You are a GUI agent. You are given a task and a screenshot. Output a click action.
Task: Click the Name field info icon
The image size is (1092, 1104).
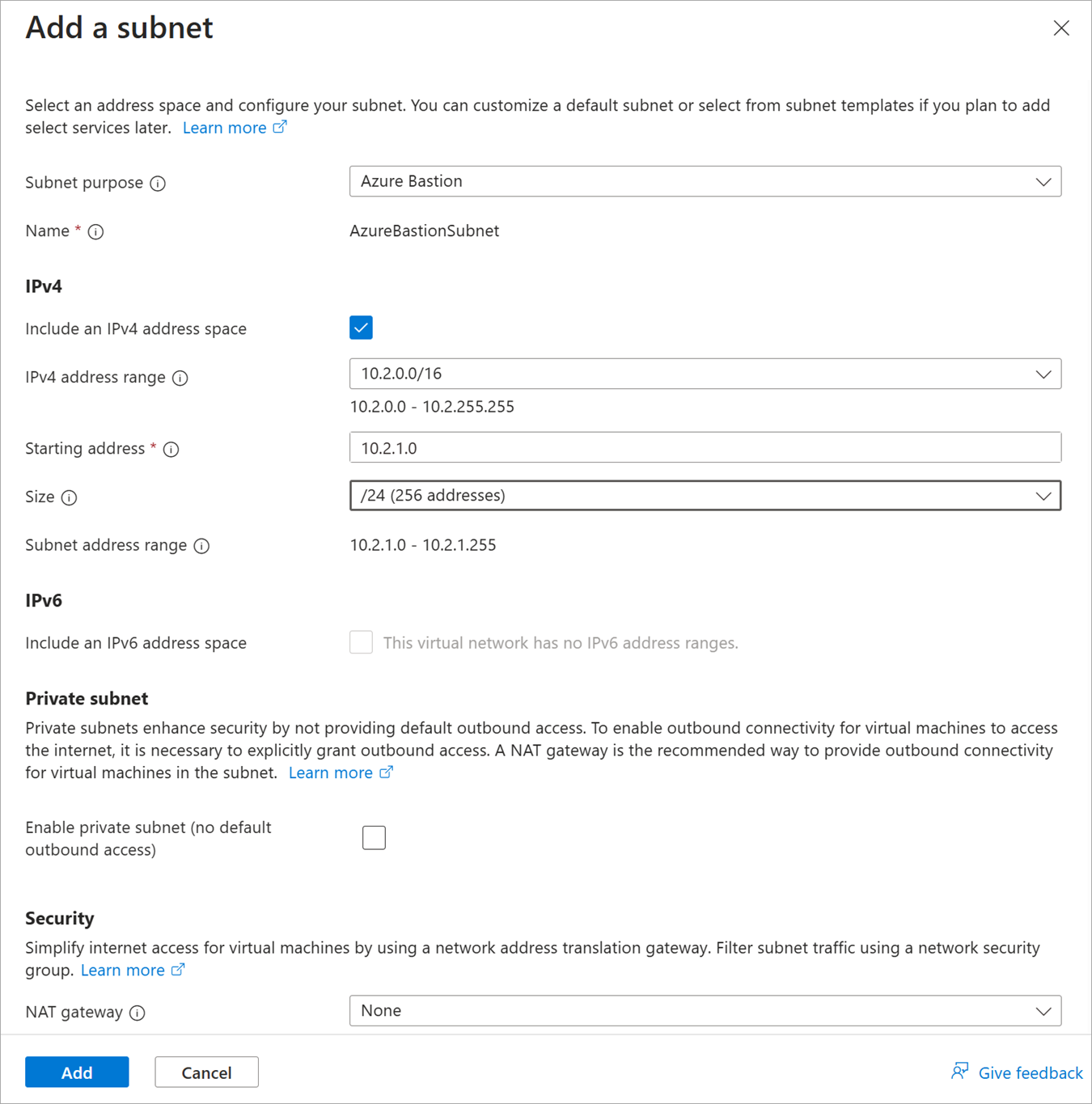(95, 232)
